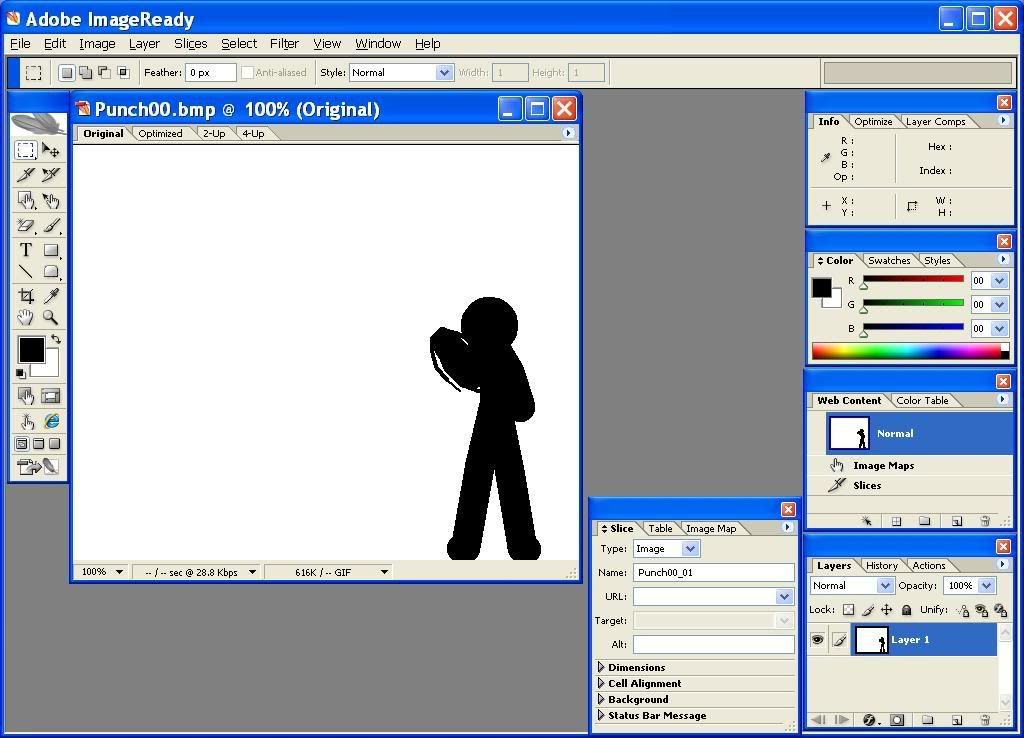Viewport: 1024px width, 738px height.
Task: Open the layer blend mode Normal dropdown
Action: (852, 586)
